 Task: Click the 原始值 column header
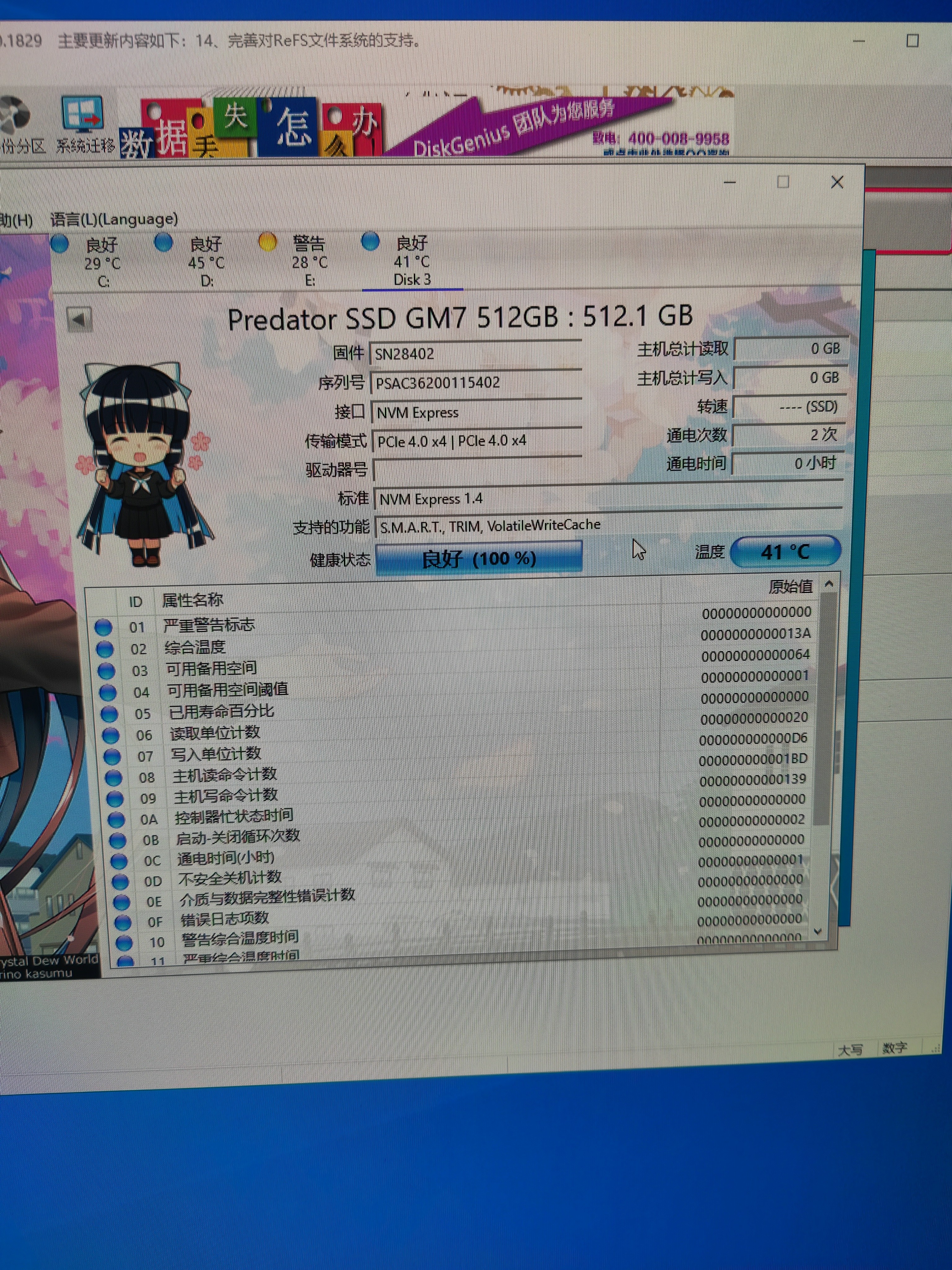pyautogui.click(x=790, y=586)
